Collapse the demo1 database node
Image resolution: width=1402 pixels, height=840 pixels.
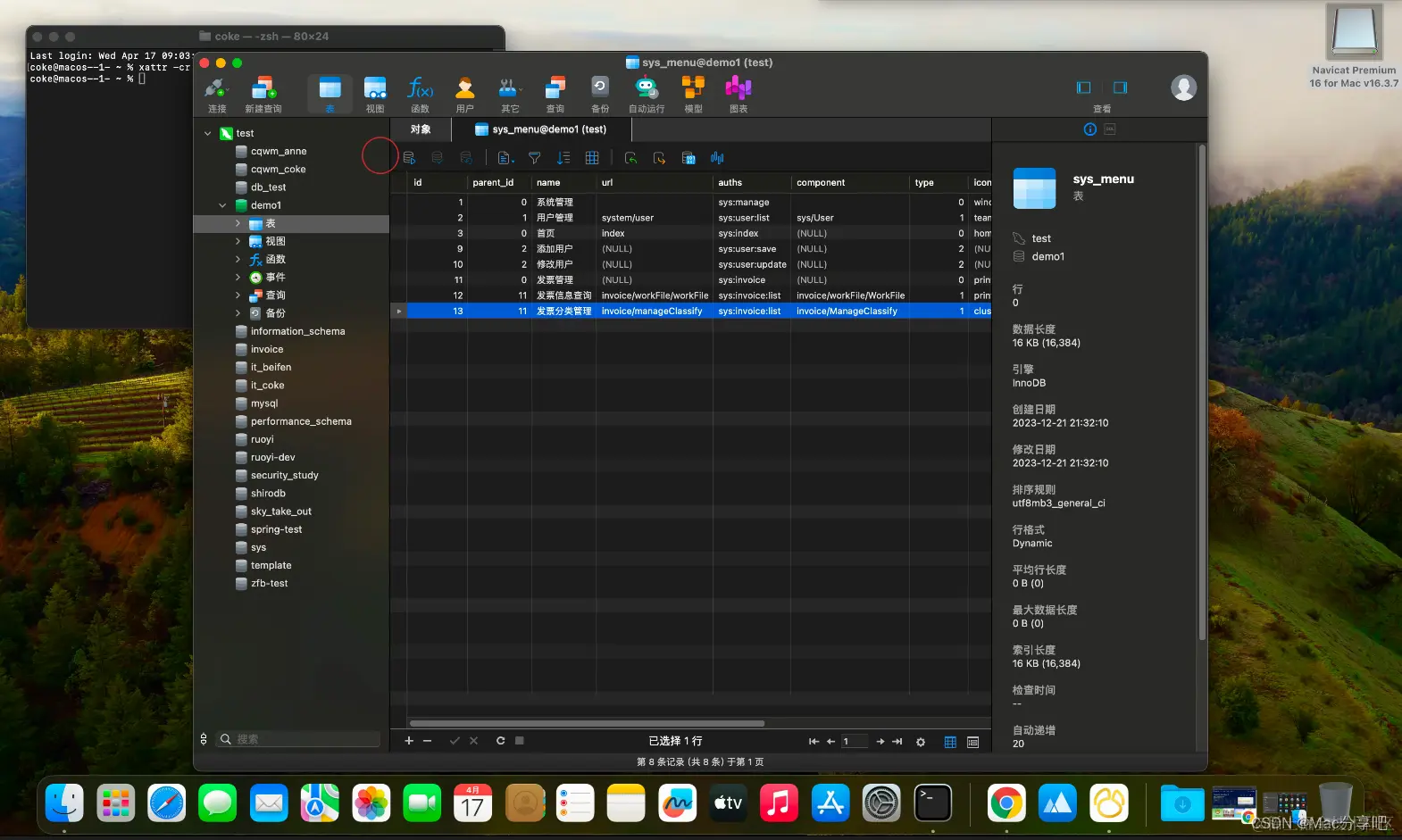click(222, 205)
